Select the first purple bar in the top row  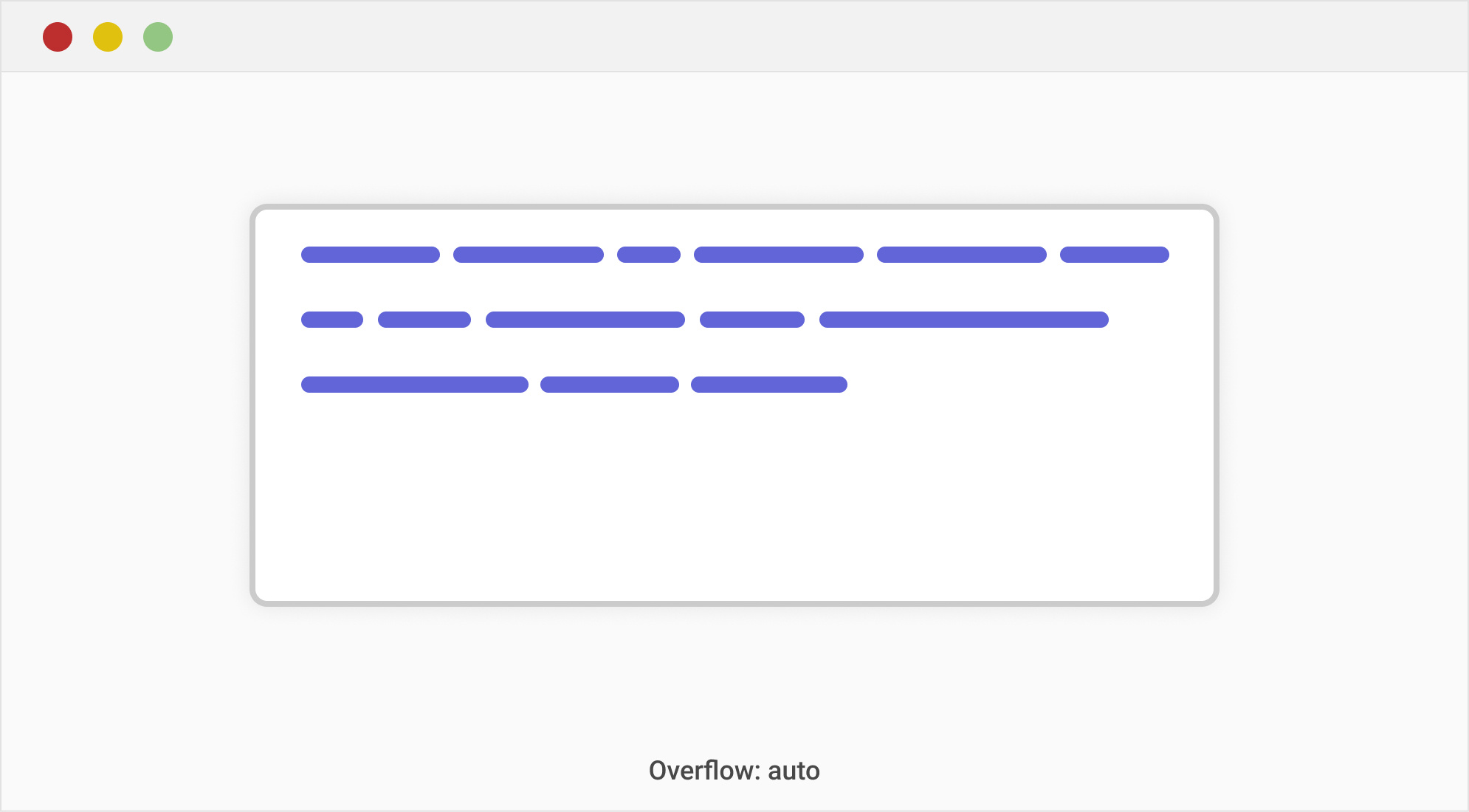coord(370,255)
